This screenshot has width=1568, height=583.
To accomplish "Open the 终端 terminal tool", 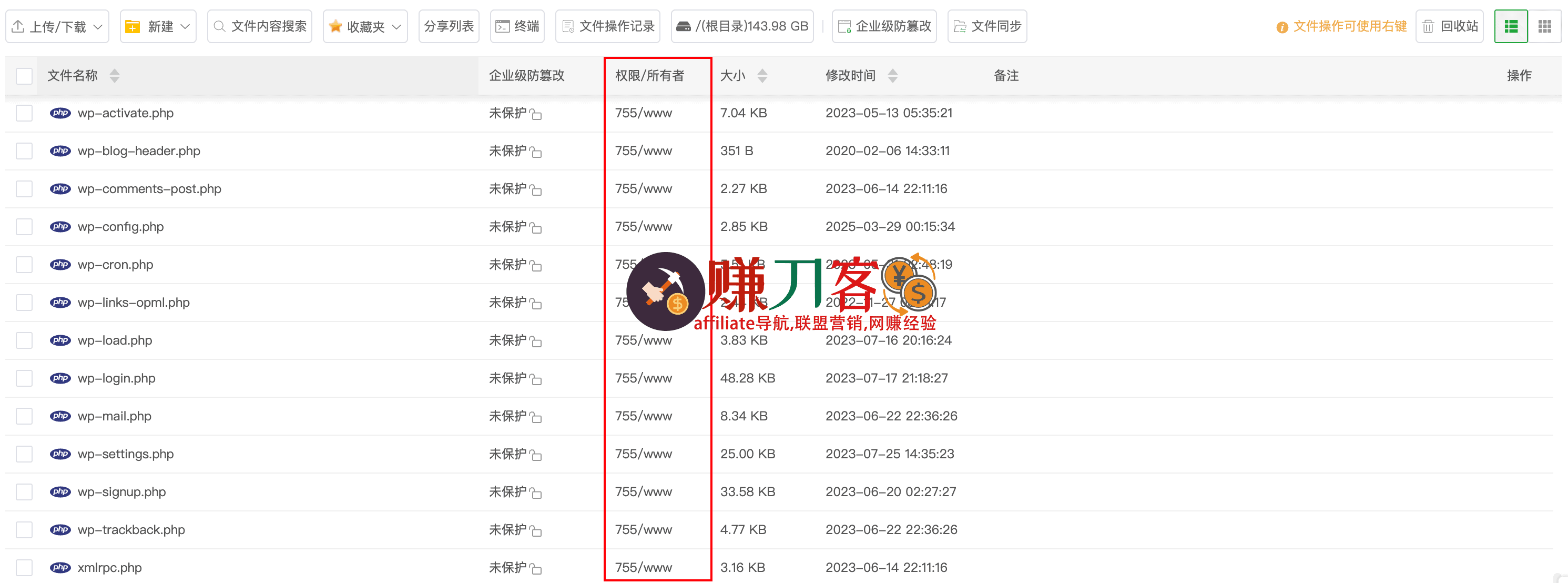I will coord(517,26).
